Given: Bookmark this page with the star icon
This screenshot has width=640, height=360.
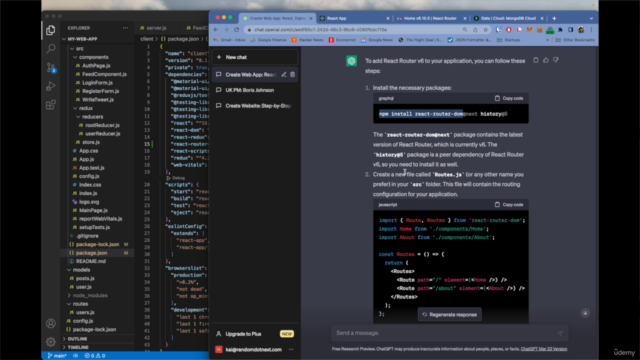Looking at the screenshot, I should click(485, 30).
